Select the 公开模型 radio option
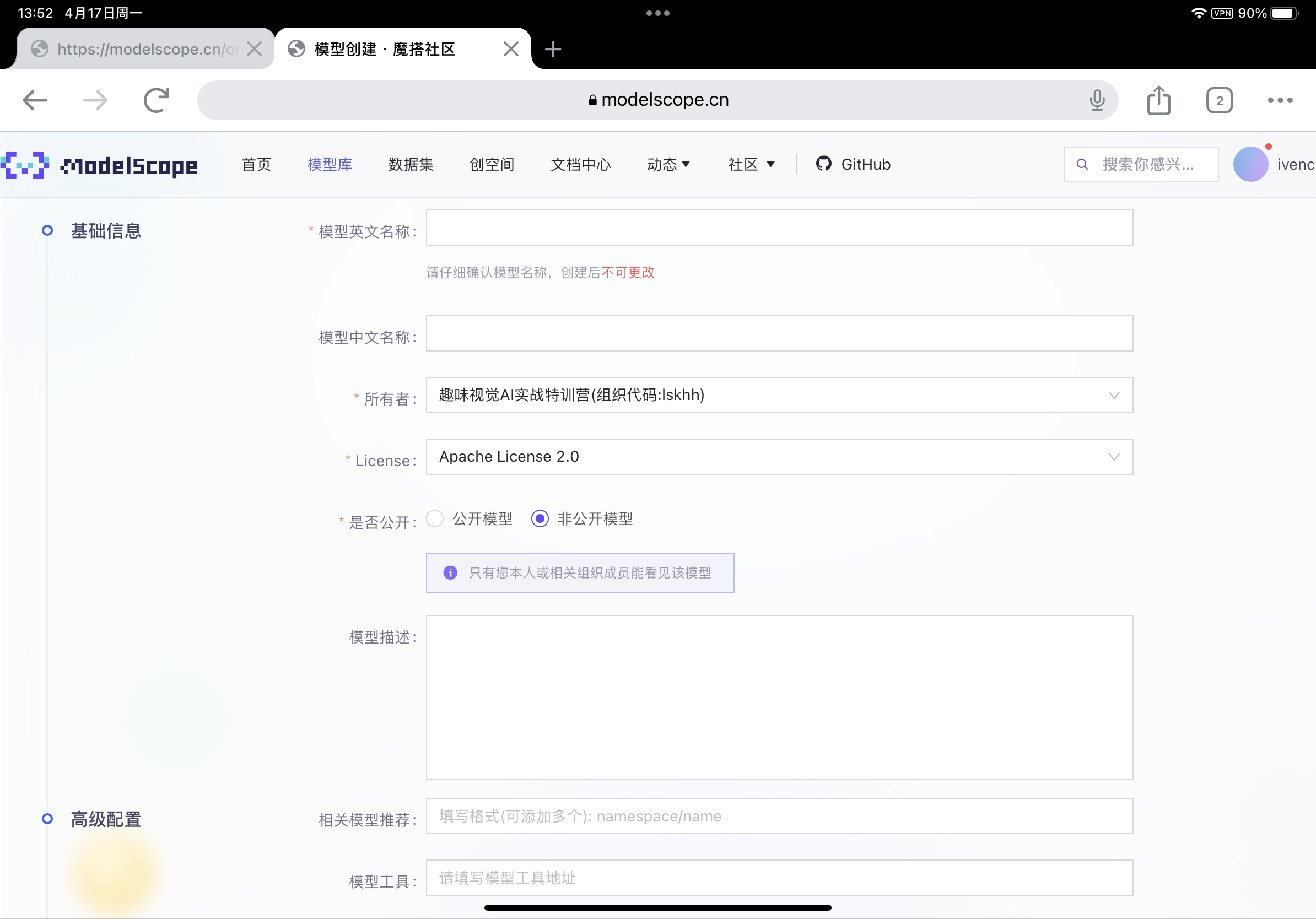1316x919 pixels. 434,518
